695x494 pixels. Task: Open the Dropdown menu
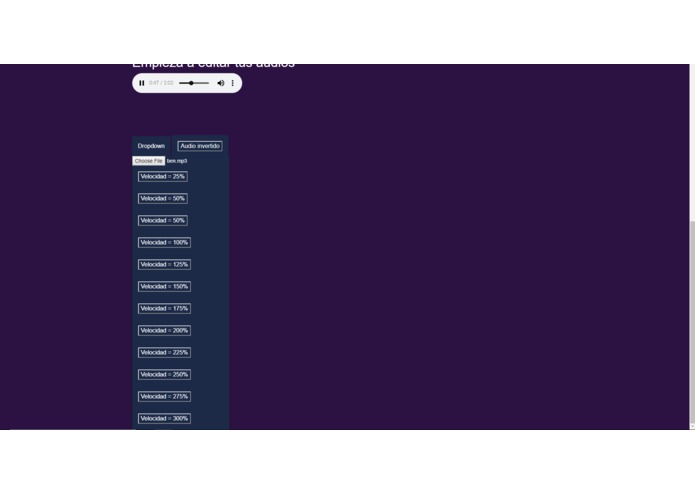(151, 146)
